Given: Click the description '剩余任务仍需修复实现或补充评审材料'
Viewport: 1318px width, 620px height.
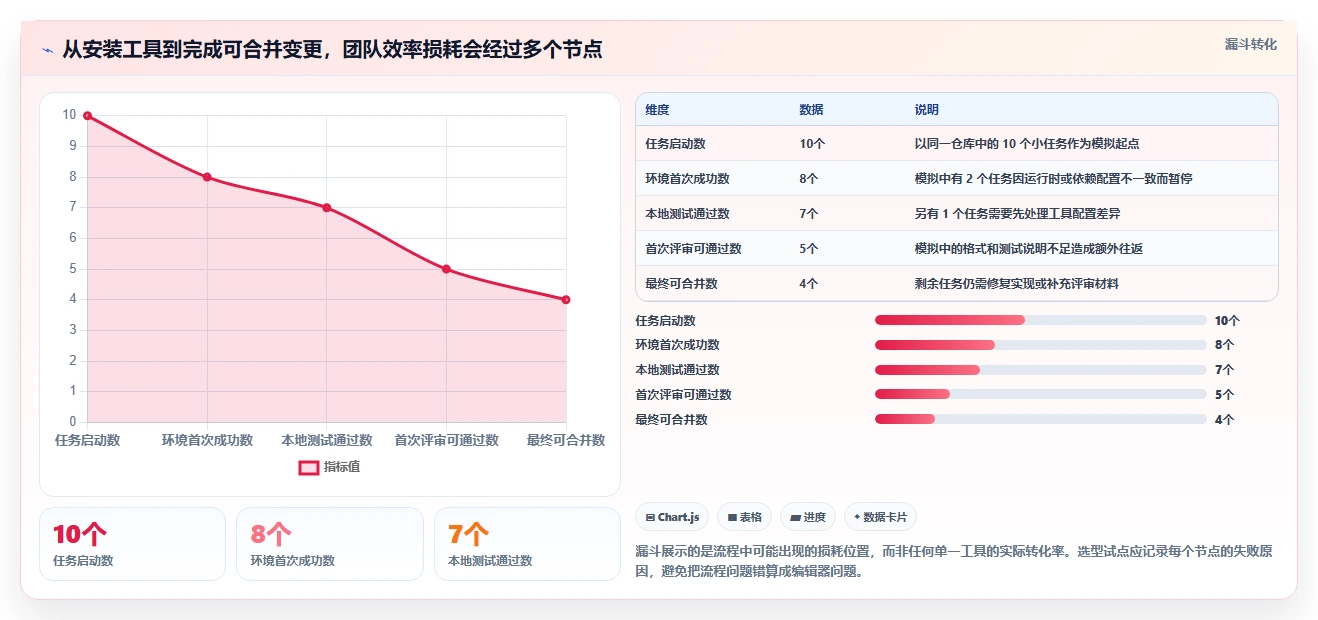Looking at the screenshot, I should [x=1017, y=284].
